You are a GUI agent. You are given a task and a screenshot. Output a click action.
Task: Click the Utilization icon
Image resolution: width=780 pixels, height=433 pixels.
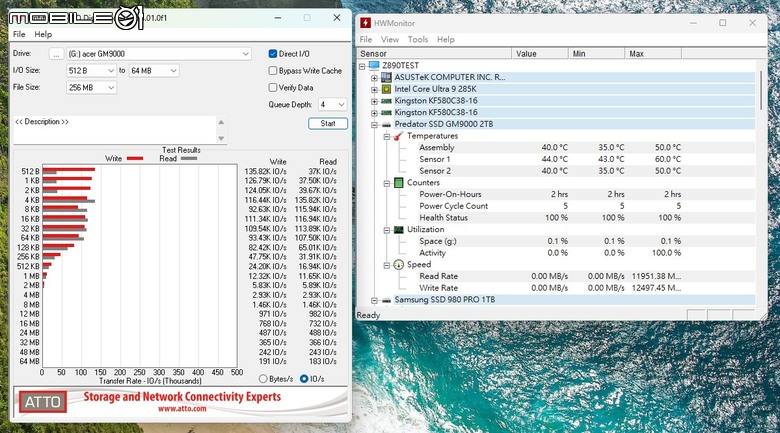[398, 229]
